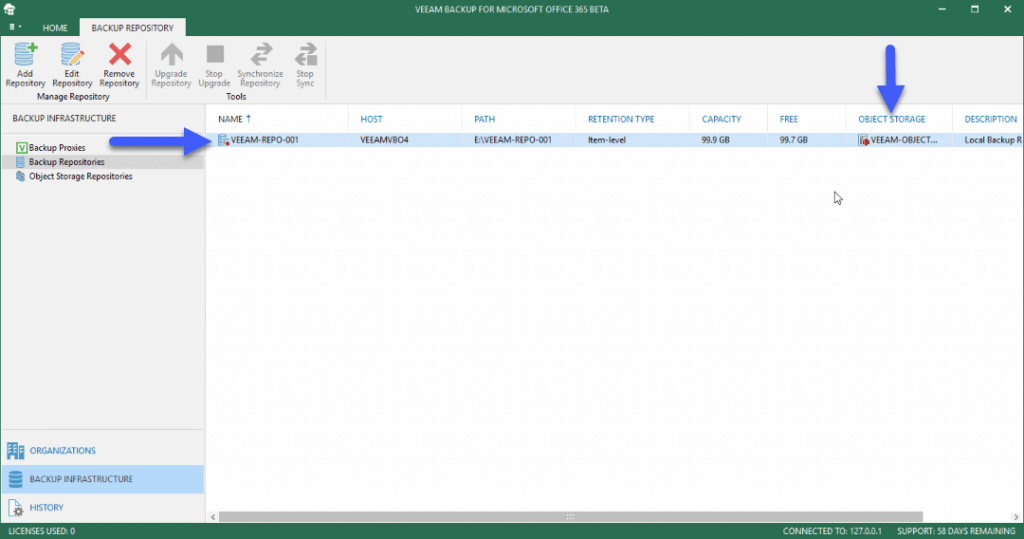
Task: Click the Local Backup description cell
Action: pos(993,140)
